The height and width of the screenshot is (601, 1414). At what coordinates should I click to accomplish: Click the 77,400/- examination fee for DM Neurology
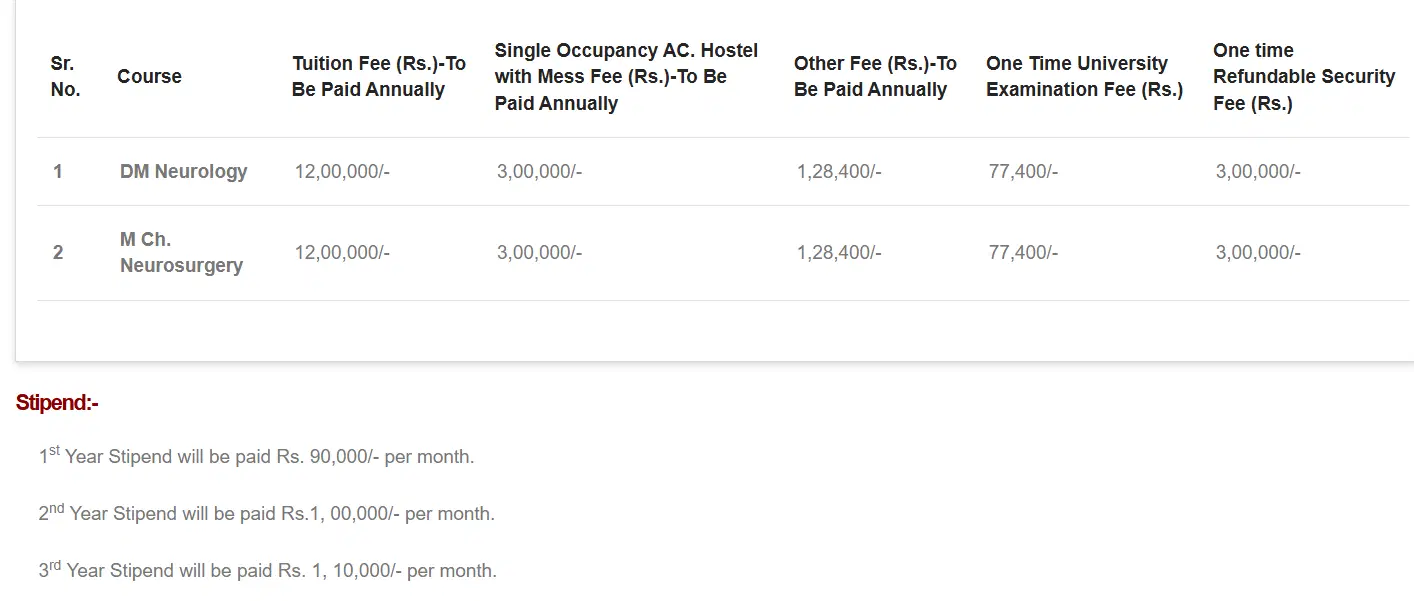(x=1023, y=172)
